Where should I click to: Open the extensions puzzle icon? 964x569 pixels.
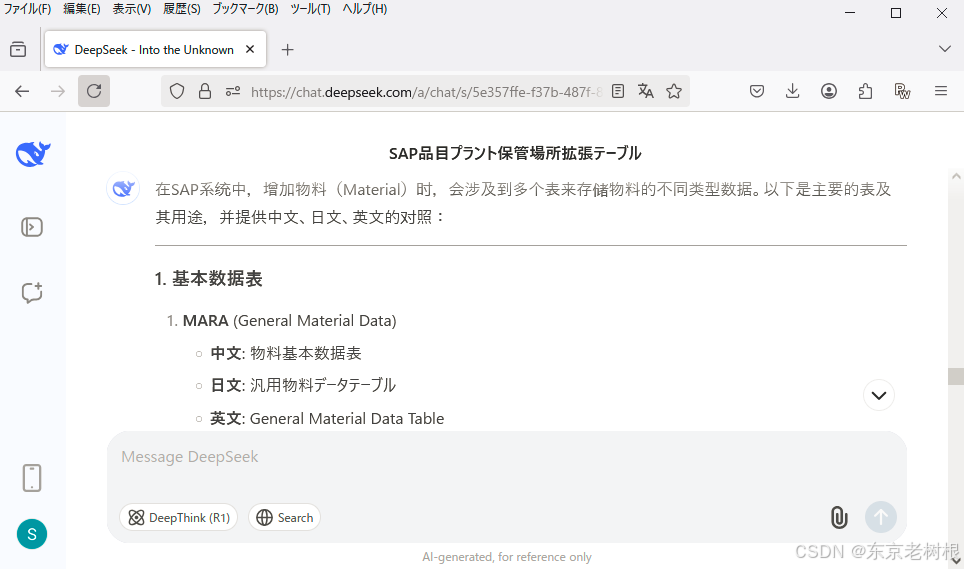click(x=865, y=92)
